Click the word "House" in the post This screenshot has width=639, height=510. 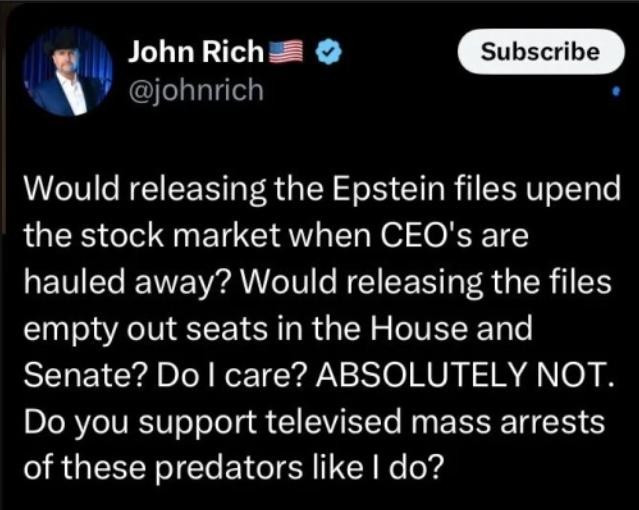point(420,330)
